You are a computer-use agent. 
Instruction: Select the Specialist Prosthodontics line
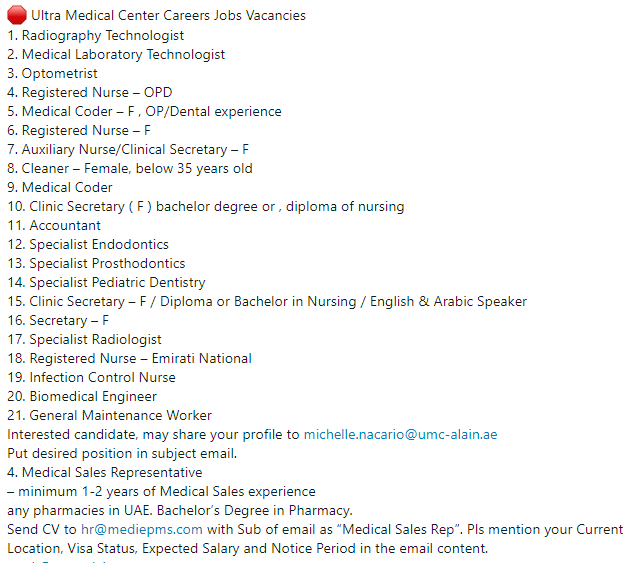point(96,263)
